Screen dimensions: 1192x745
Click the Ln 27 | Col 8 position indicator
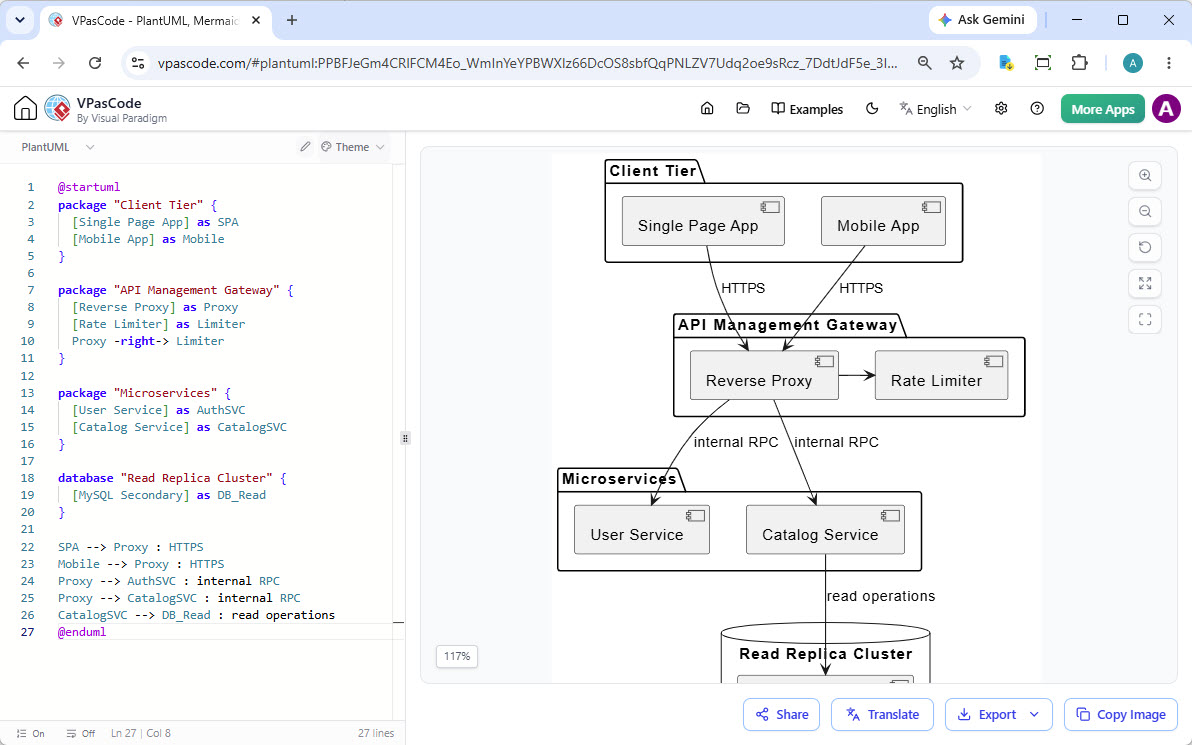pyautogui.click(x=141, y=734)
